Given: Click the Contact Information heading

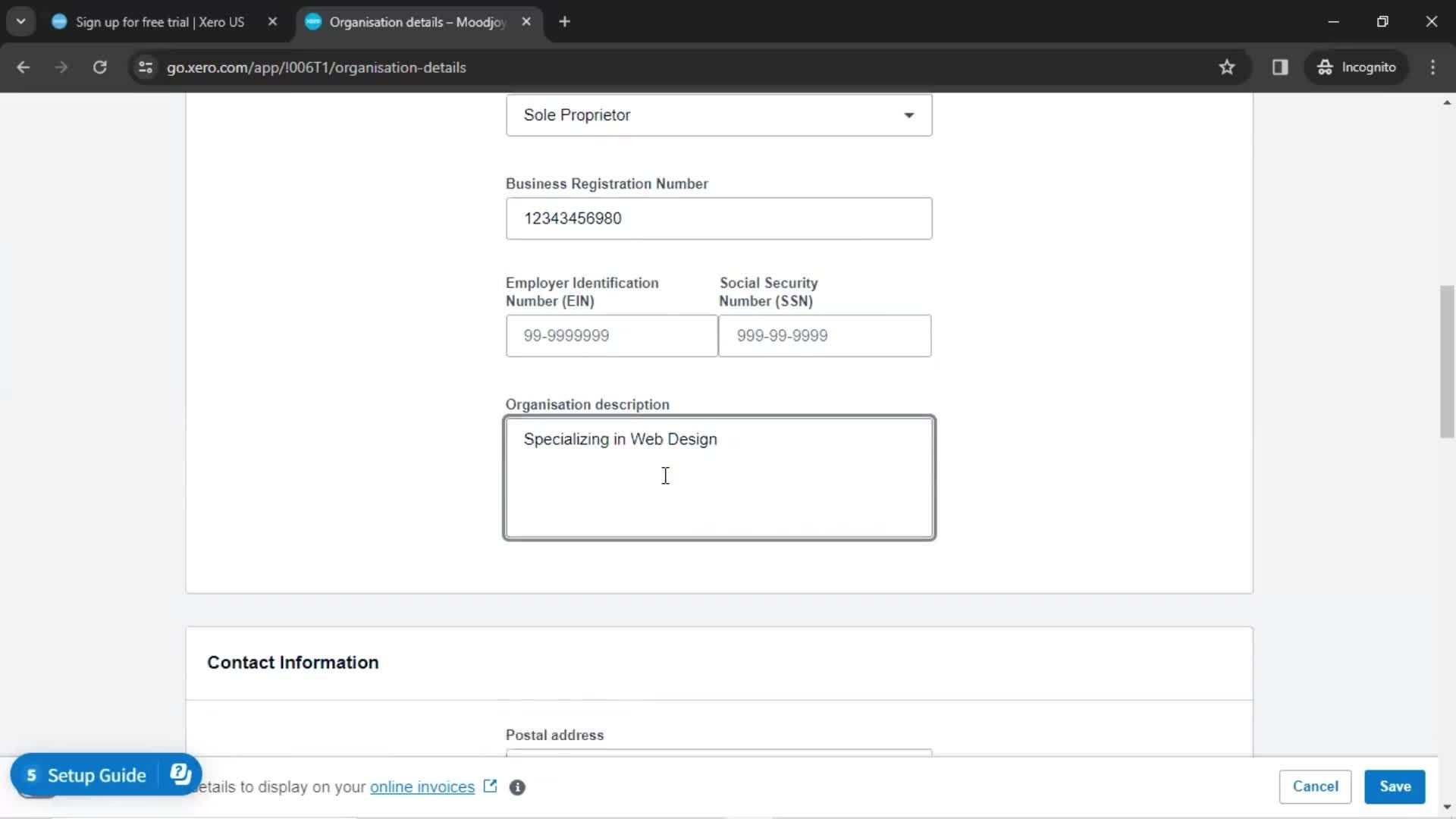Looking at the screenshot, I should point(293,663).
